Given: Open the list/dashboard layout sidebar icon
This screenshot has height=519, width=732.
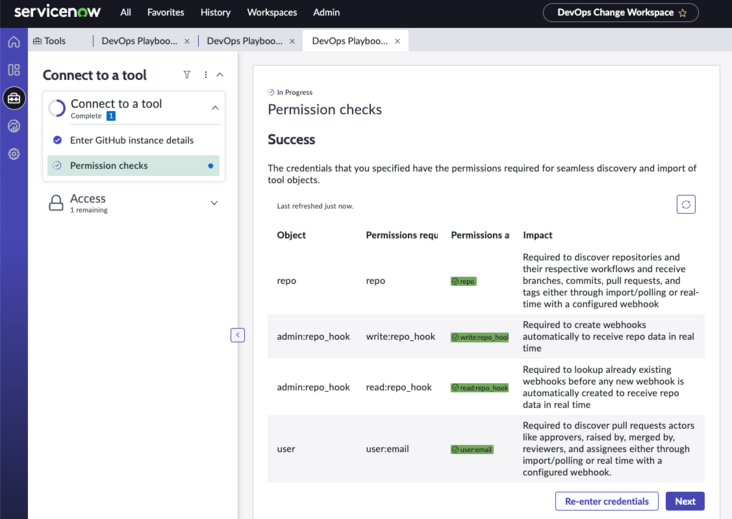Looking at the screenshot, I should 14,70.
